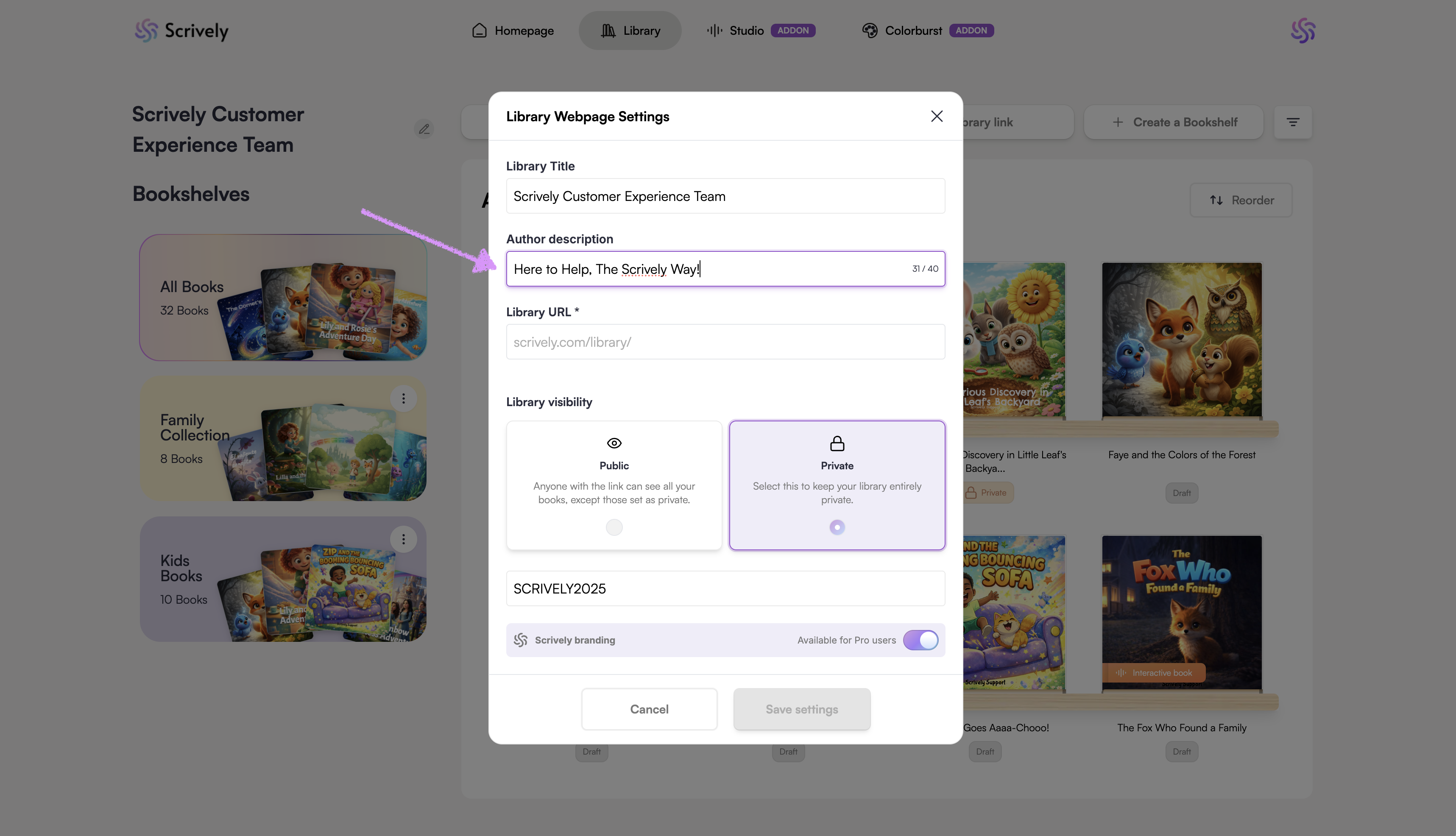Click the Cancel button
The height and width of the screenshot is (836, 1456).
pos(649,709)
